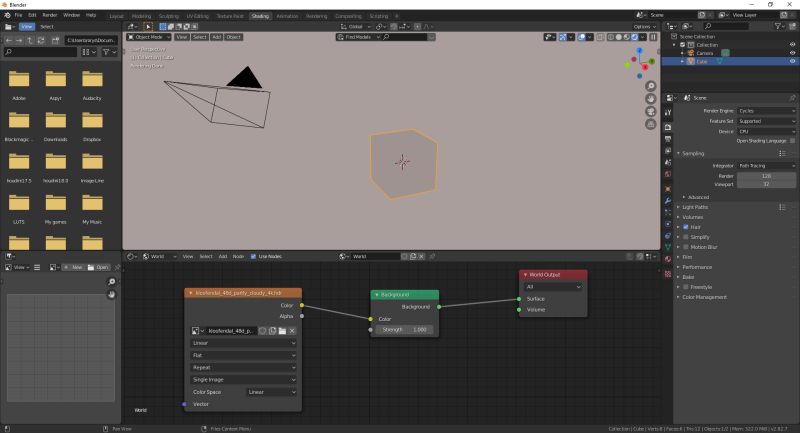This screenshot has height=433, width=800.
Task: Select wireframe viewport shading icon
Action: click(610, 37)
